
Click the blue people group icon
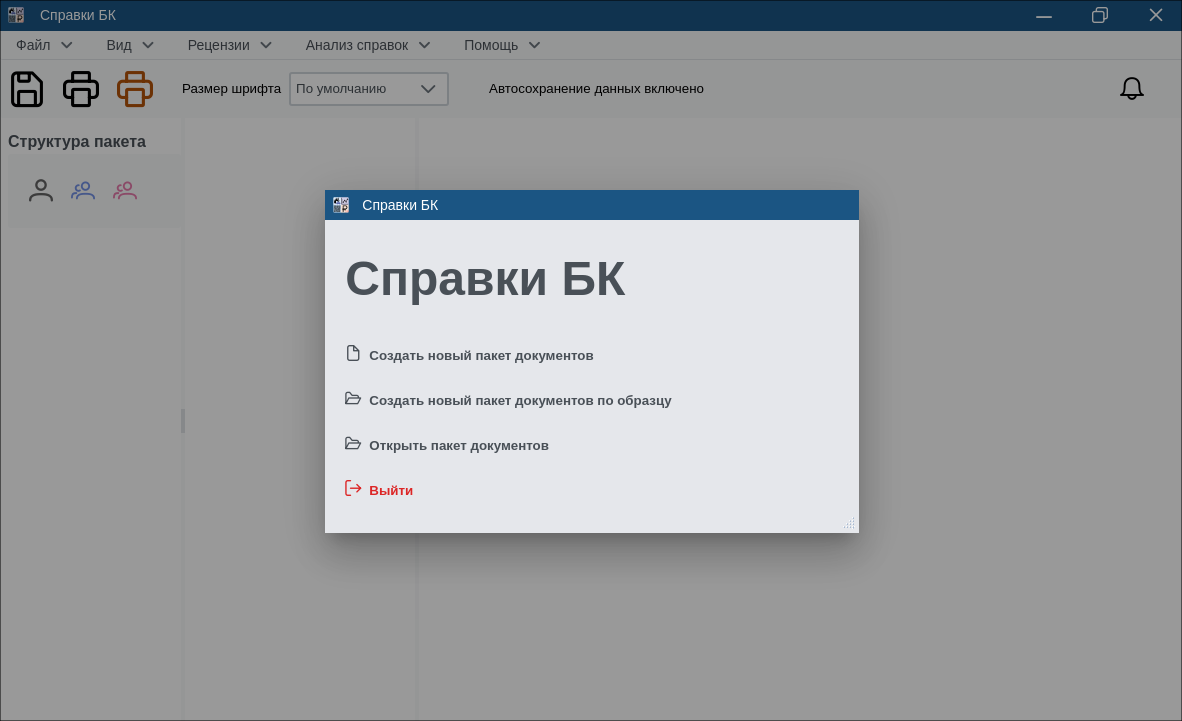83,191
